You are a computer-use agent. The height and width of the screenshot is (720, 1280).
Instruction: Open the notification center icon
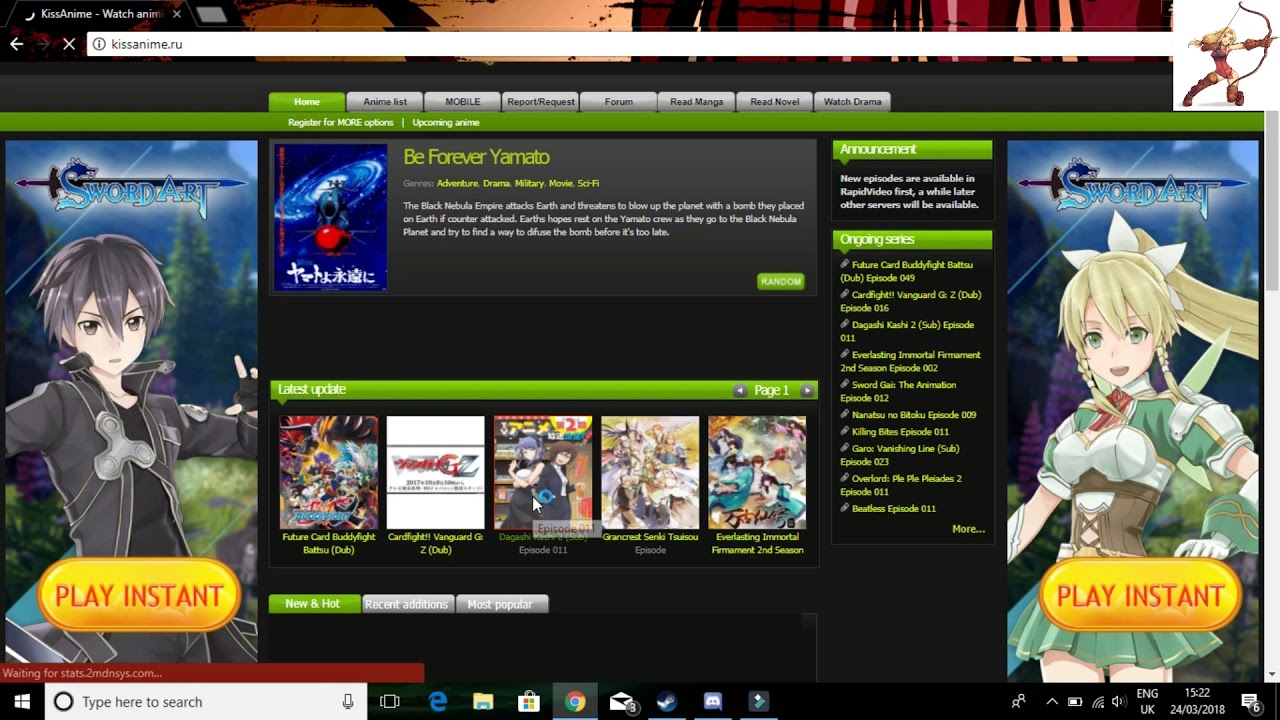tap(1250, 702)
